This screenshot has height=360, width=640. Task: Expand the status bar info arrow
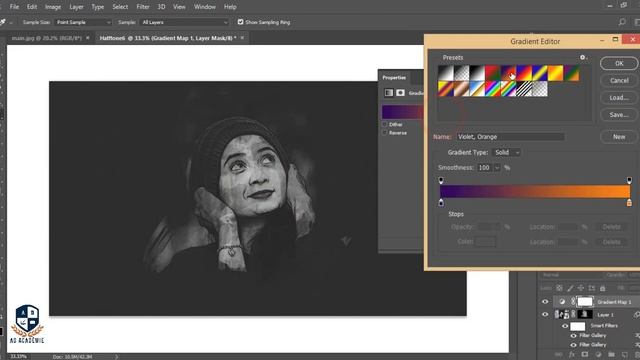click(x=116, y=357)
